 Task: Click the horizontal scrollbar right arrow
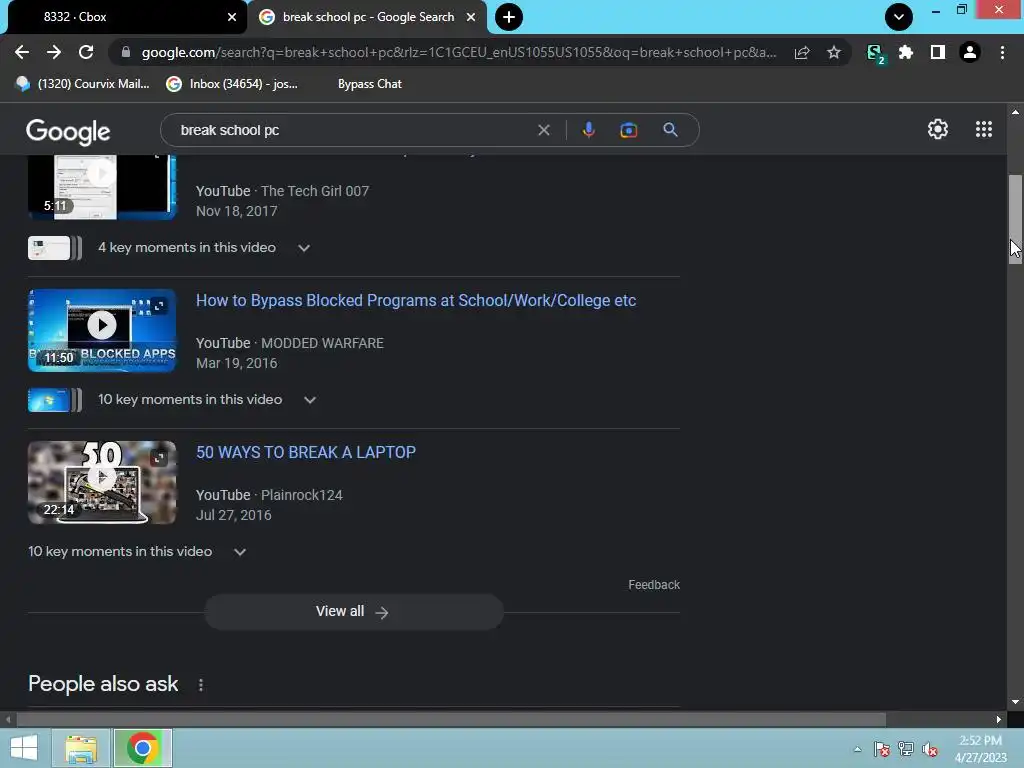pos(999,719)
